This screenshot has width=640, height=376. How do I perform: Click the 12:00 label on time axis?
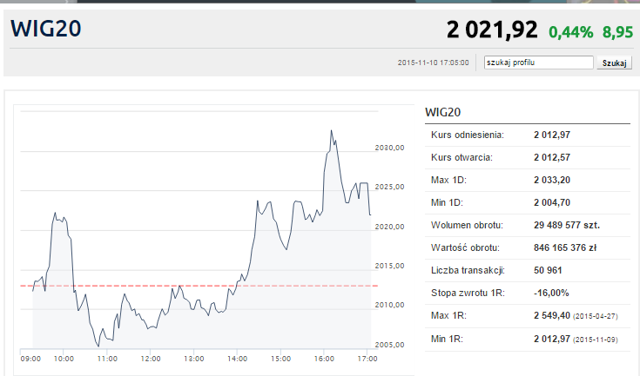point(151,358)
